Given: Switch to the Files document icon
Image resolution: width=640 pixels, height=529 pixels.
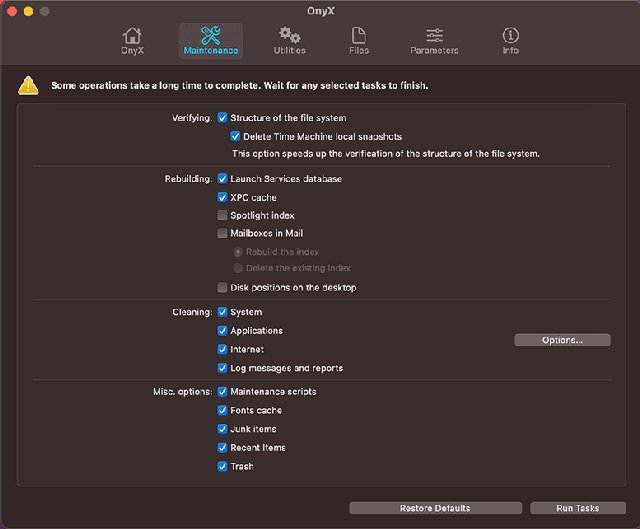Looking at the screenshot, I should [x=358, y=37].
